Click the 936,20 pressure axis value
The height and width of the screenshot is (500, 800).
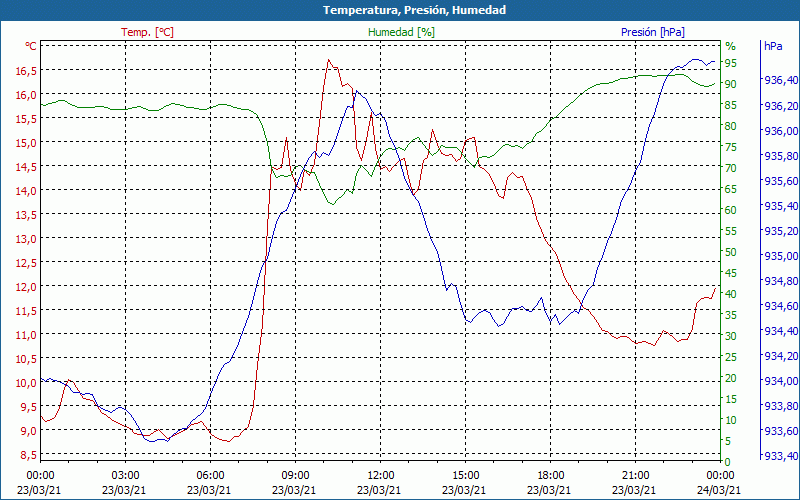pyautogui.click(x=781, y=106)
